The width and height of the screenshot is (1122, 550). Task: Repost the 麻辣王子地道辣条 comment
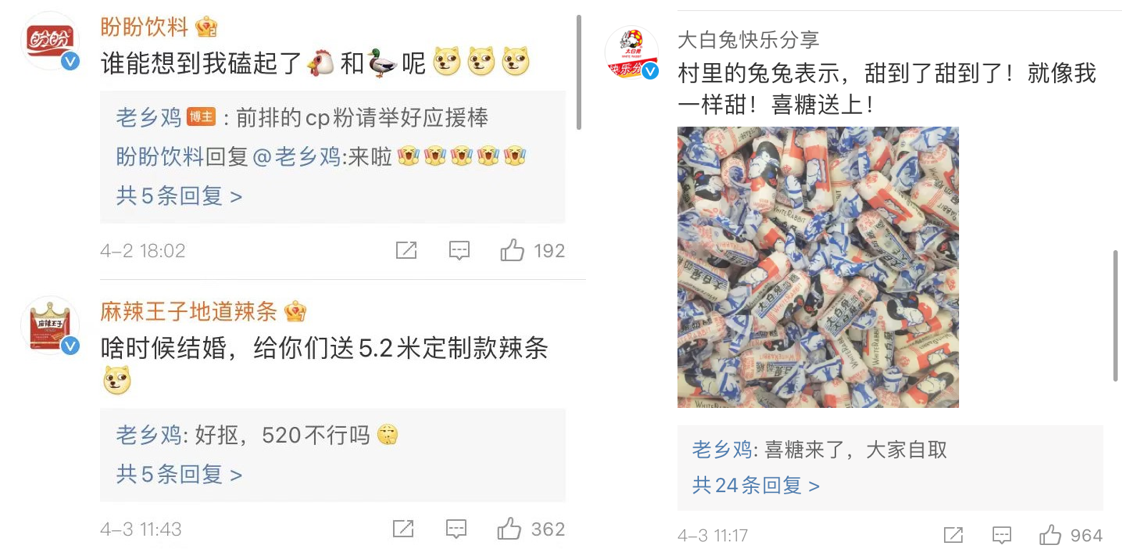(404, 529)
